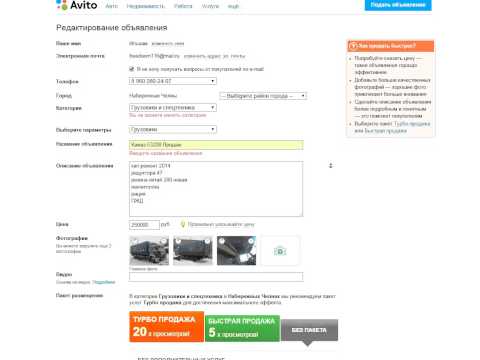480x360 pixels.
Task: Click the change name link
Action: 168,44
